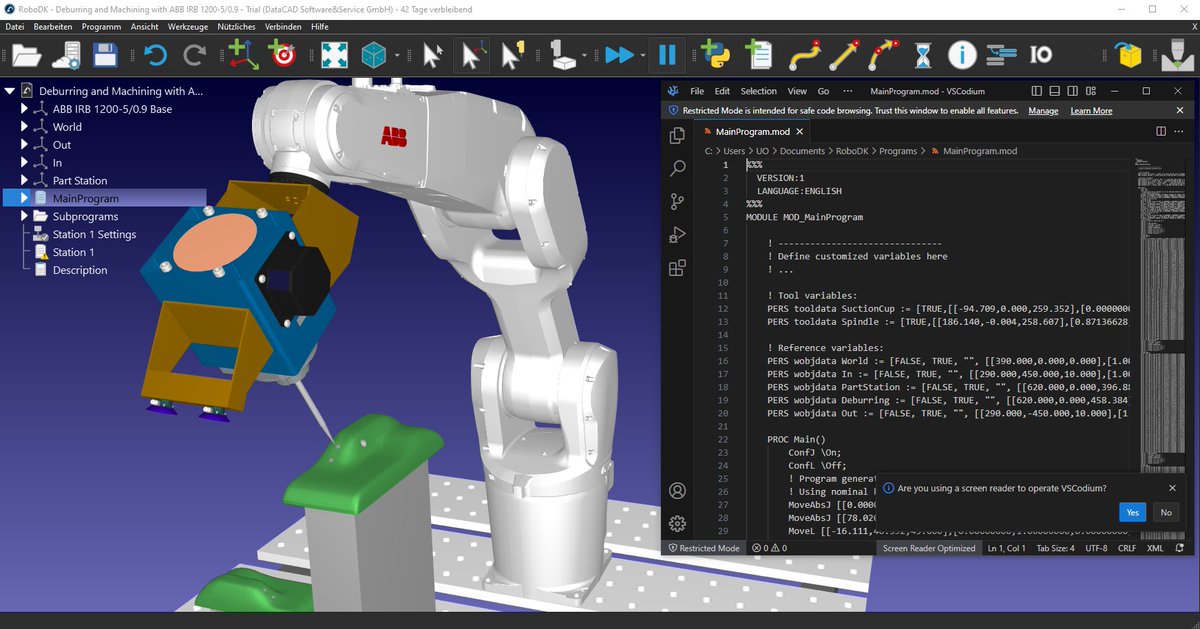Click the Extensions icon in VSCodium
Viewport: 1200px width, 629px height.
pos(678,268)
